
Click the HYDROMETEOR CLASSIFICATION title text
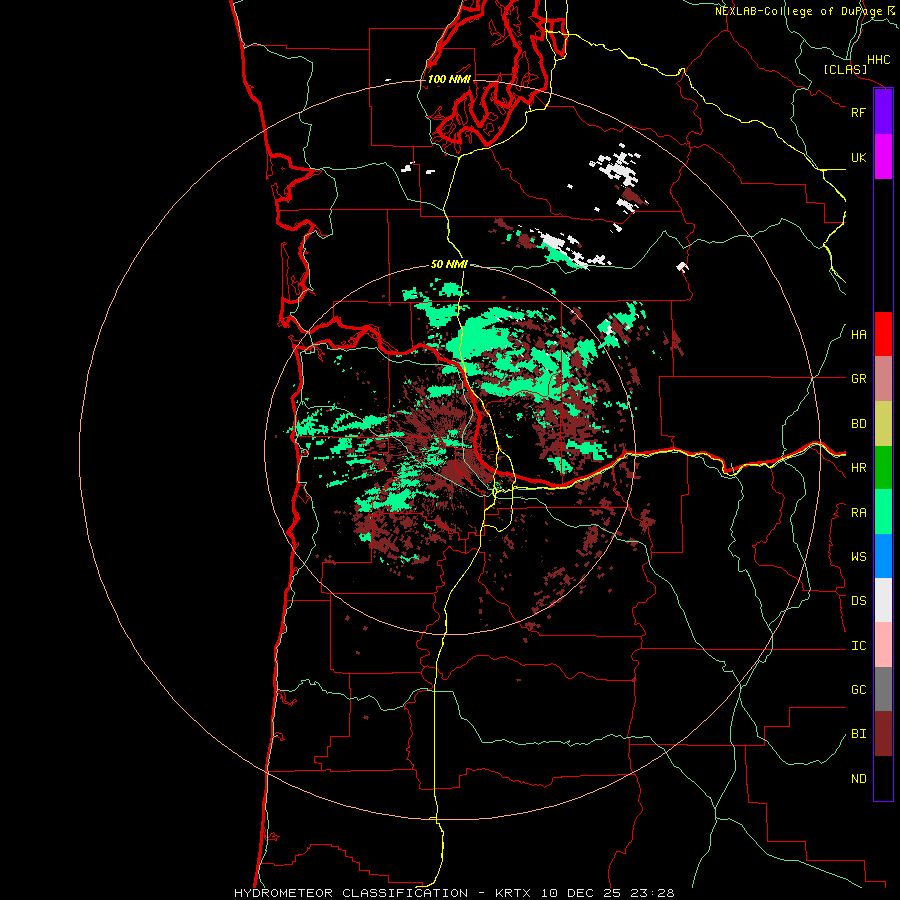351,893
